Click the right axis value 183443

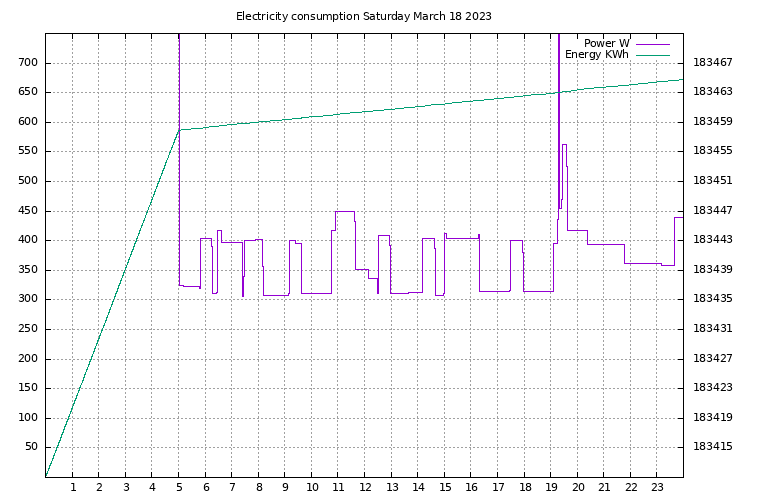click(713, 239)
